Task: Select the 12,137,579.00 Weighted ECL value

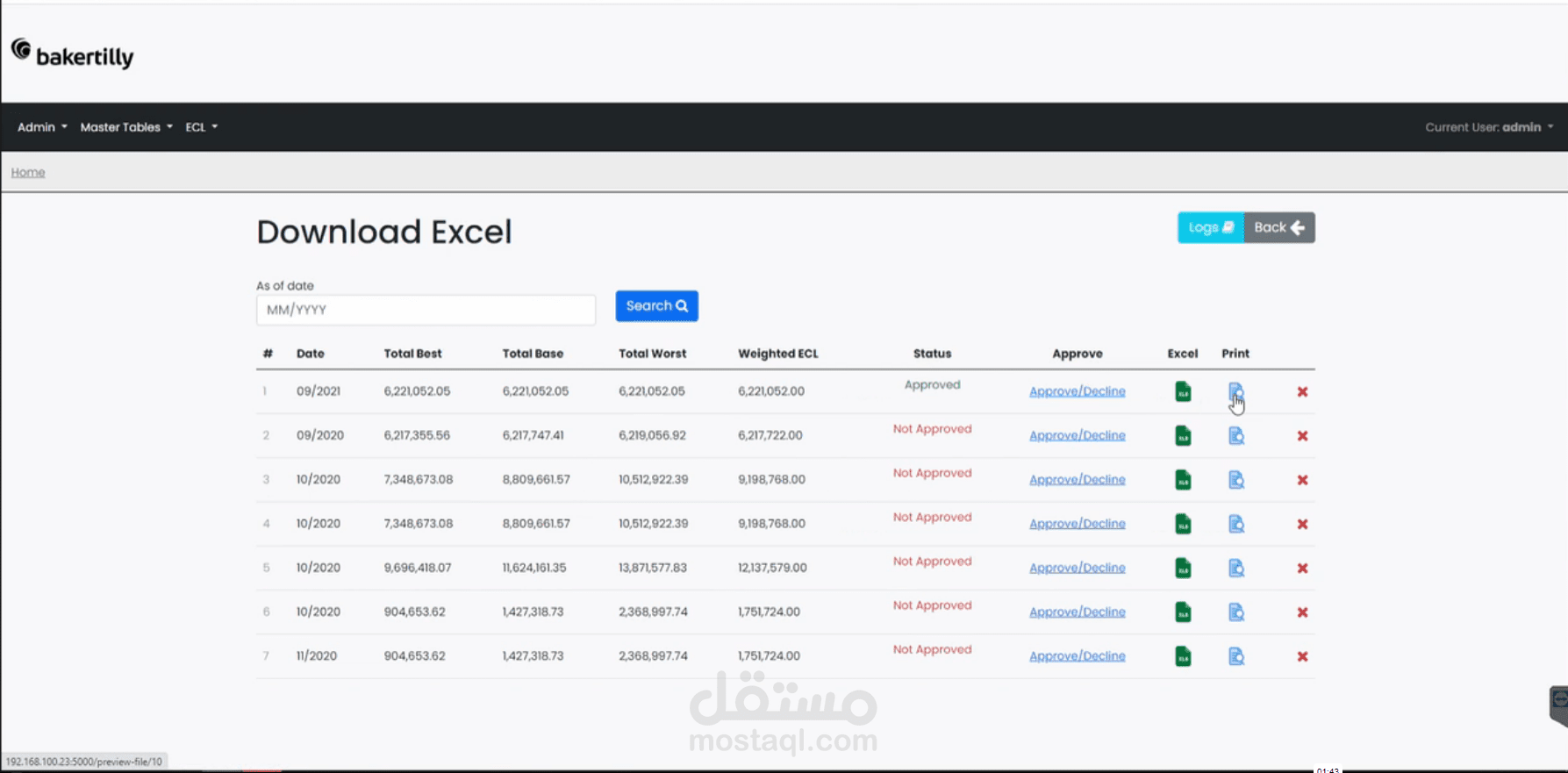Action: pyautogui.click(x=772, y=568)
